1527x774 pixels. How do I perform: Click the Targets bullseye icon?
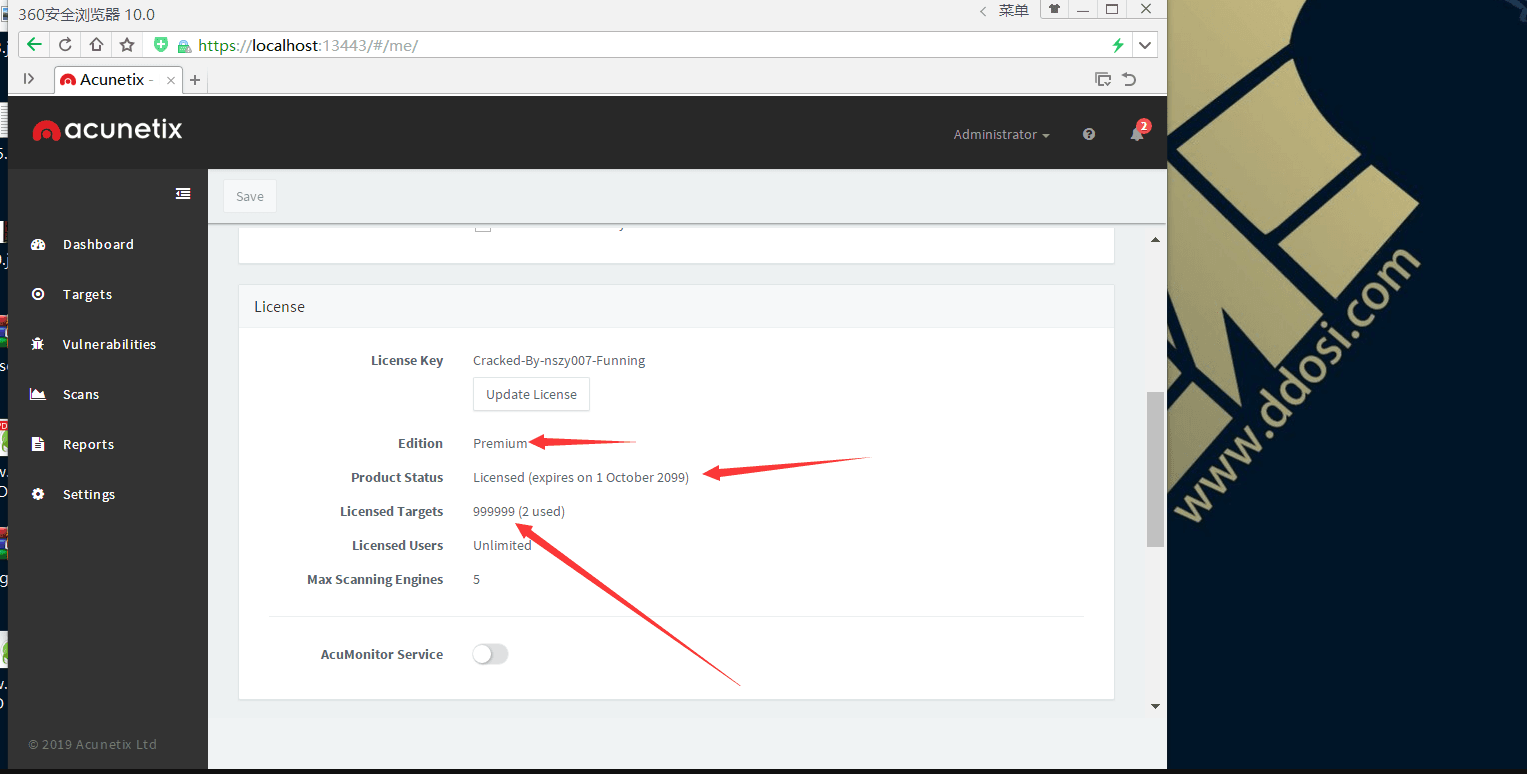coord(38,294)
